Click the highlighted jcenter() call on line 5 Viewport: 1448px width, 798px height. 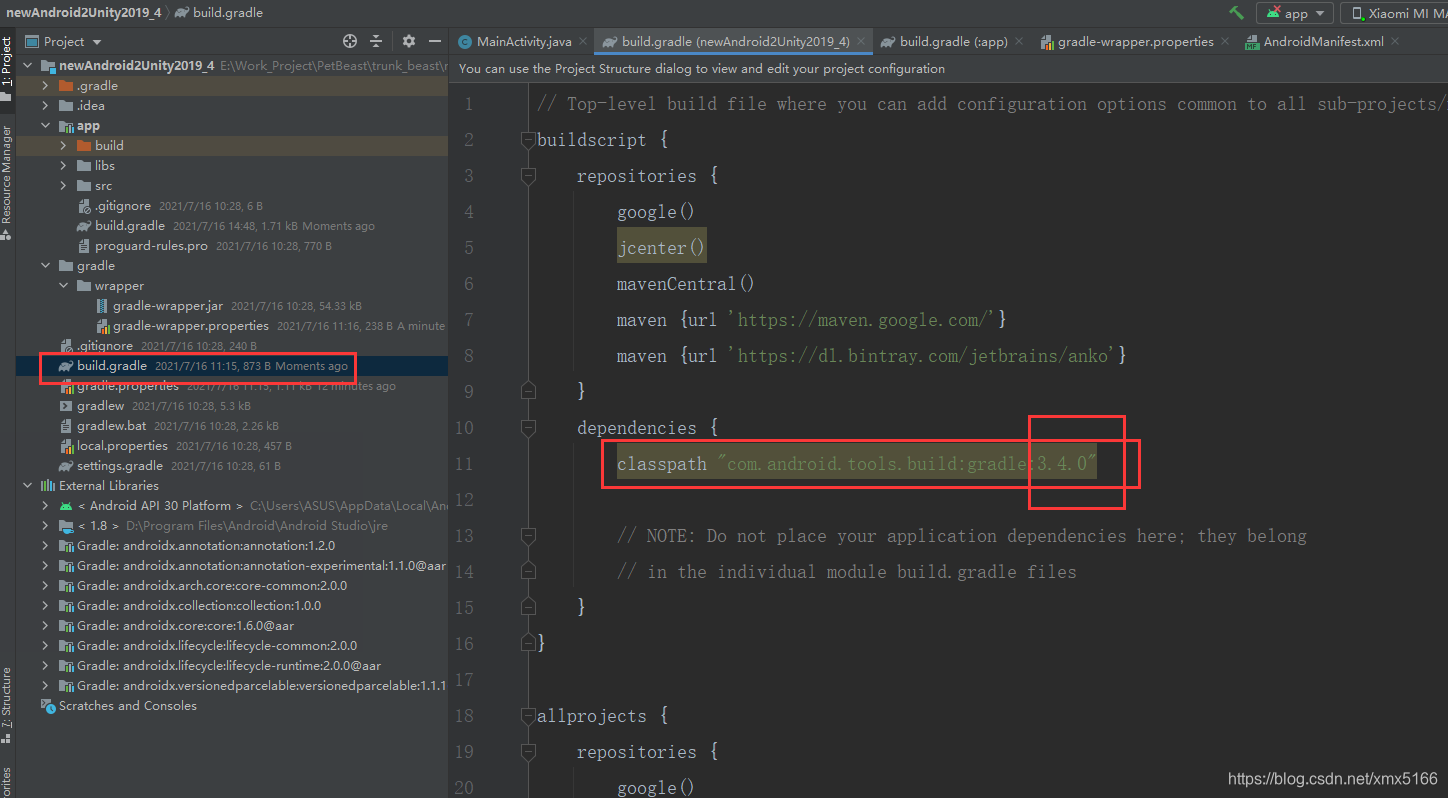(661, 248)
